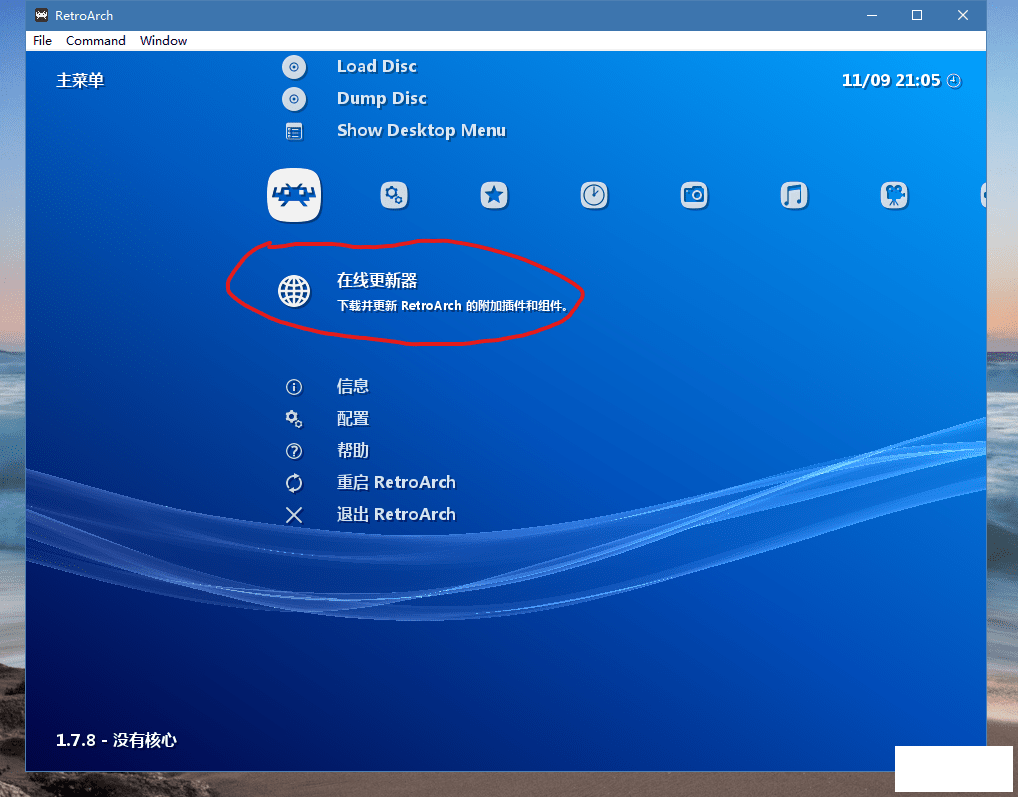Click the updater description text 下载并更新 RetroArch

point(453,306)
